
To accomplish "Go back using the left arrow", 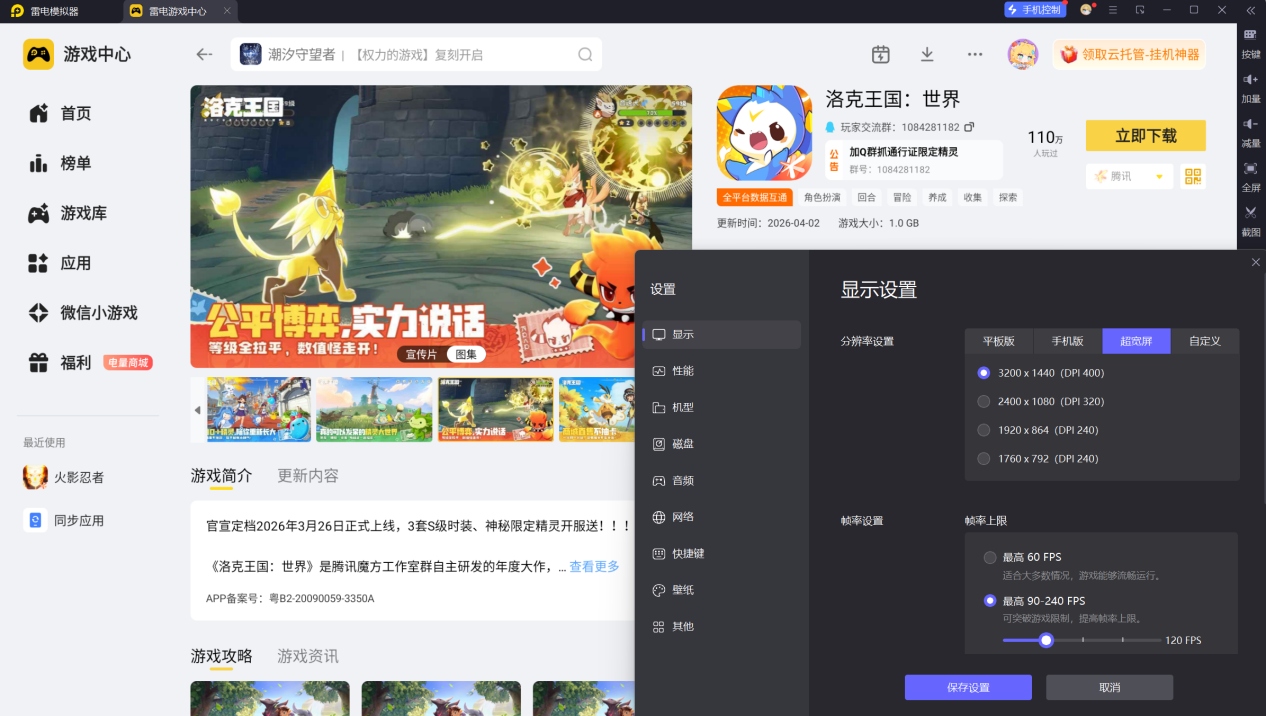I will [205, 54].
